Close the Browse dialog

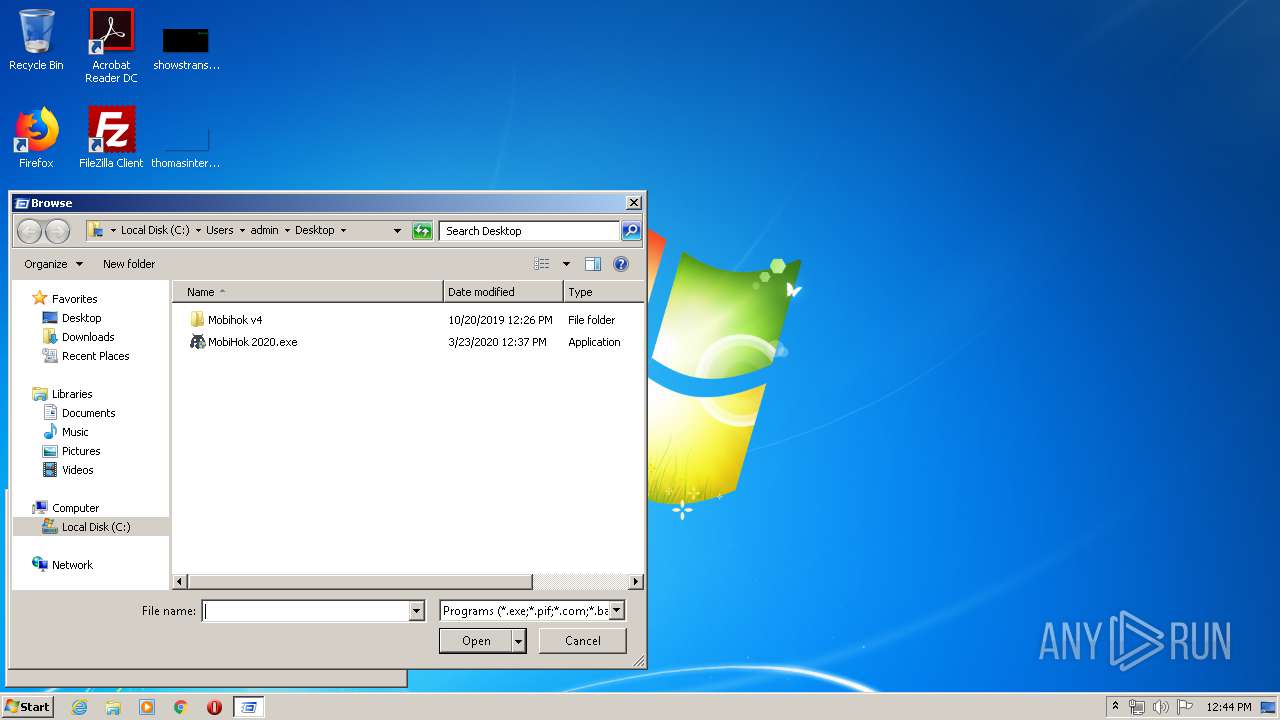pyautogui.click(x=633, y=203)
